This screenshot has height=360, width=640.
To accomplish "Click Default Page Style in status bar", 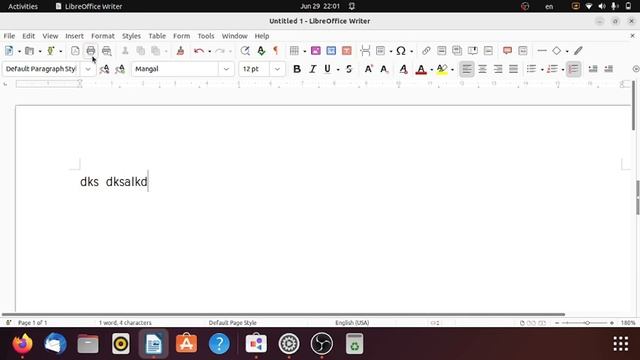I will (x=233, y=323).
